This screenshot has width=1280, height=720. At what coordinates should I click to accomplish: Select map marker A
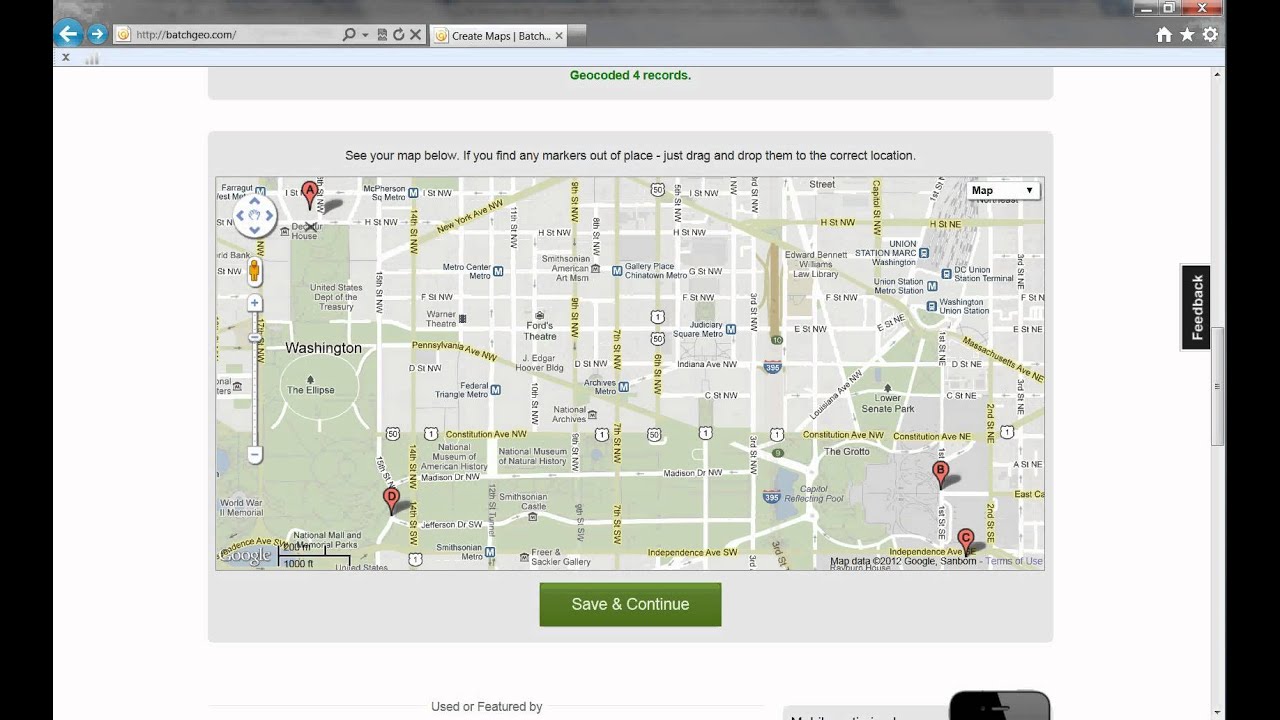[309, 194]
